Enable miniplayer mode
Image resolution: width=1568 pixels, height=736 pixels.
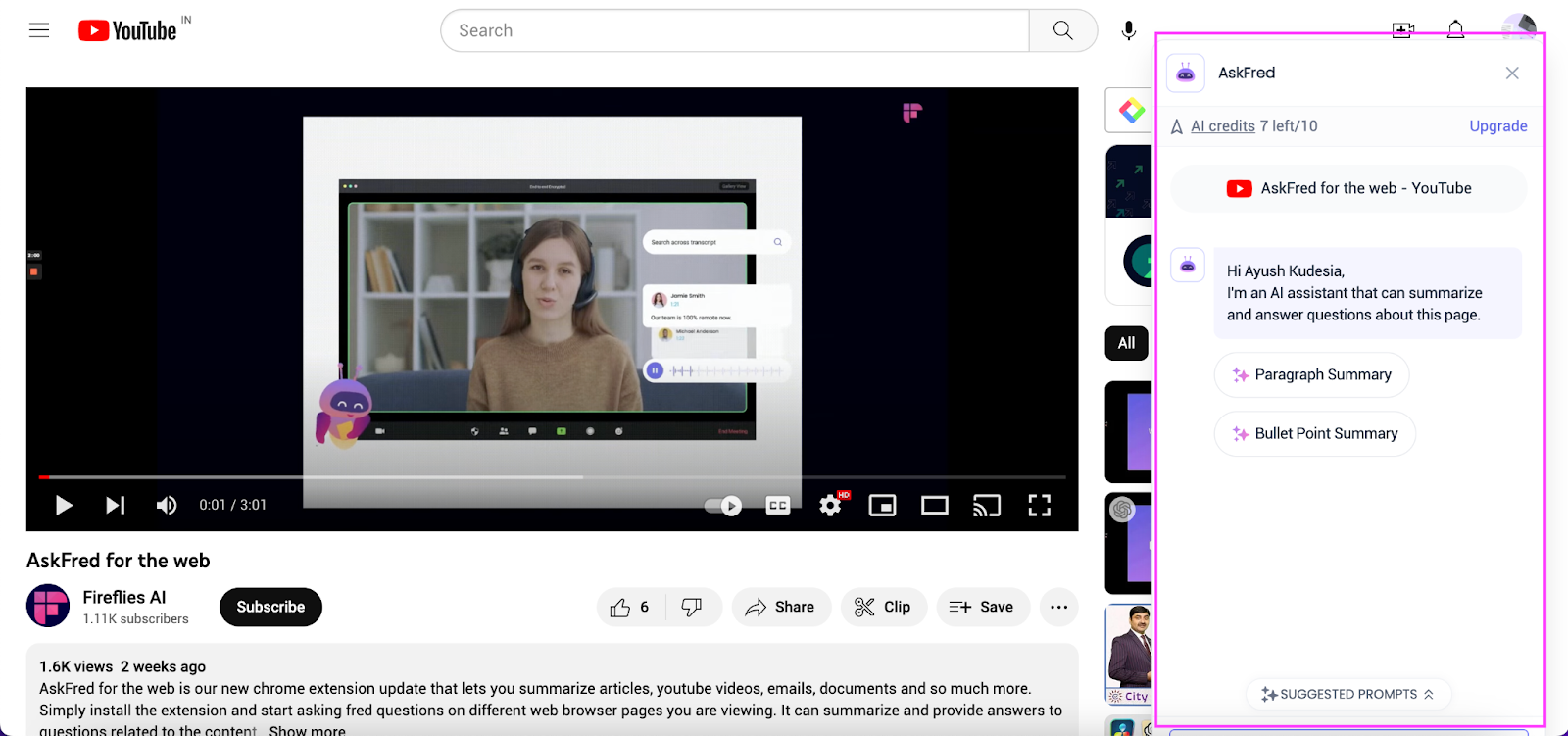tap(883, 506)
